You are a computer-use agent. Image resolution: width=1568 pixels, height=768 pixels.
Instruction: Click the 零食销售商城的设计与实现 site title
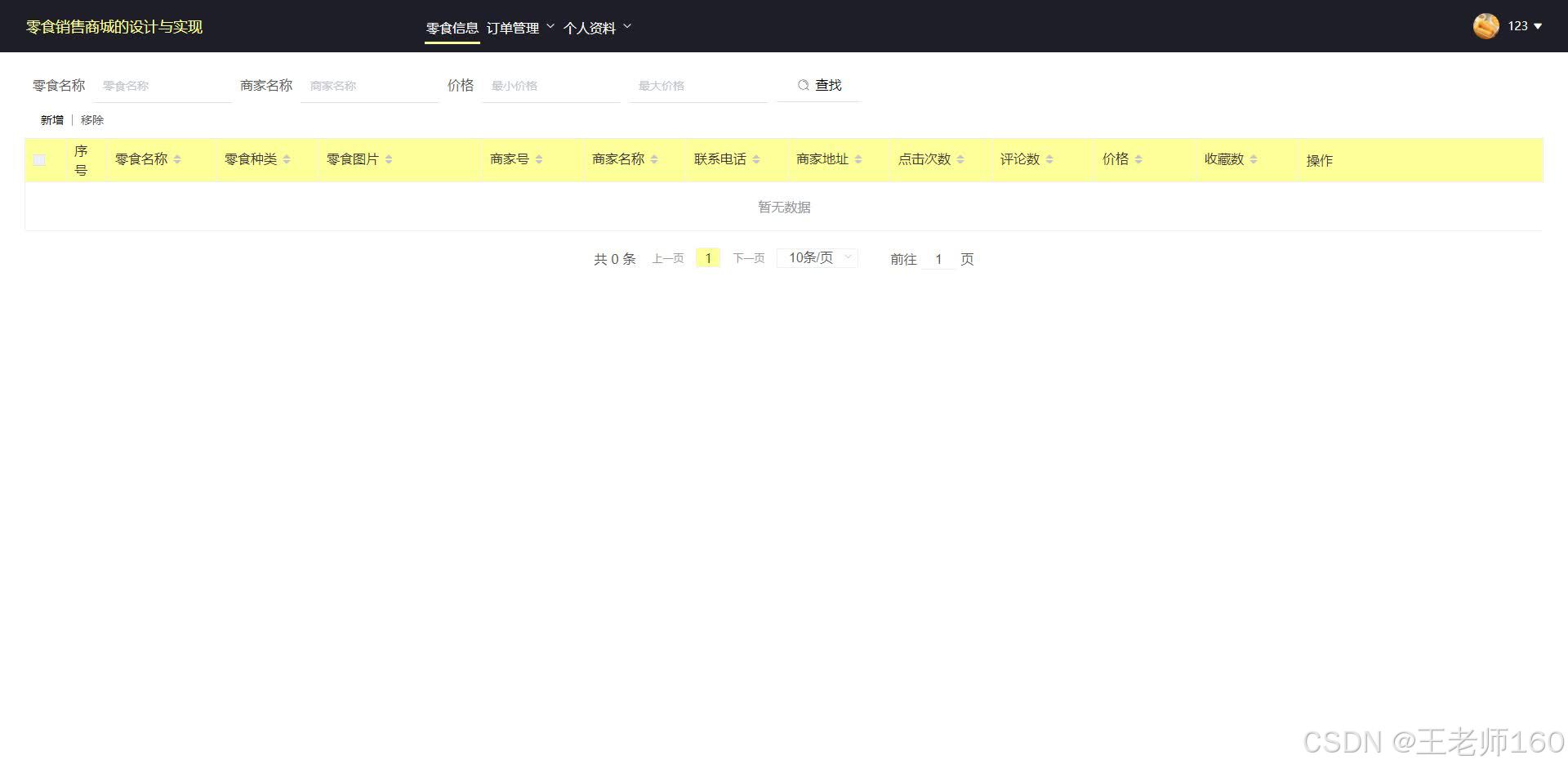point(114,26)
